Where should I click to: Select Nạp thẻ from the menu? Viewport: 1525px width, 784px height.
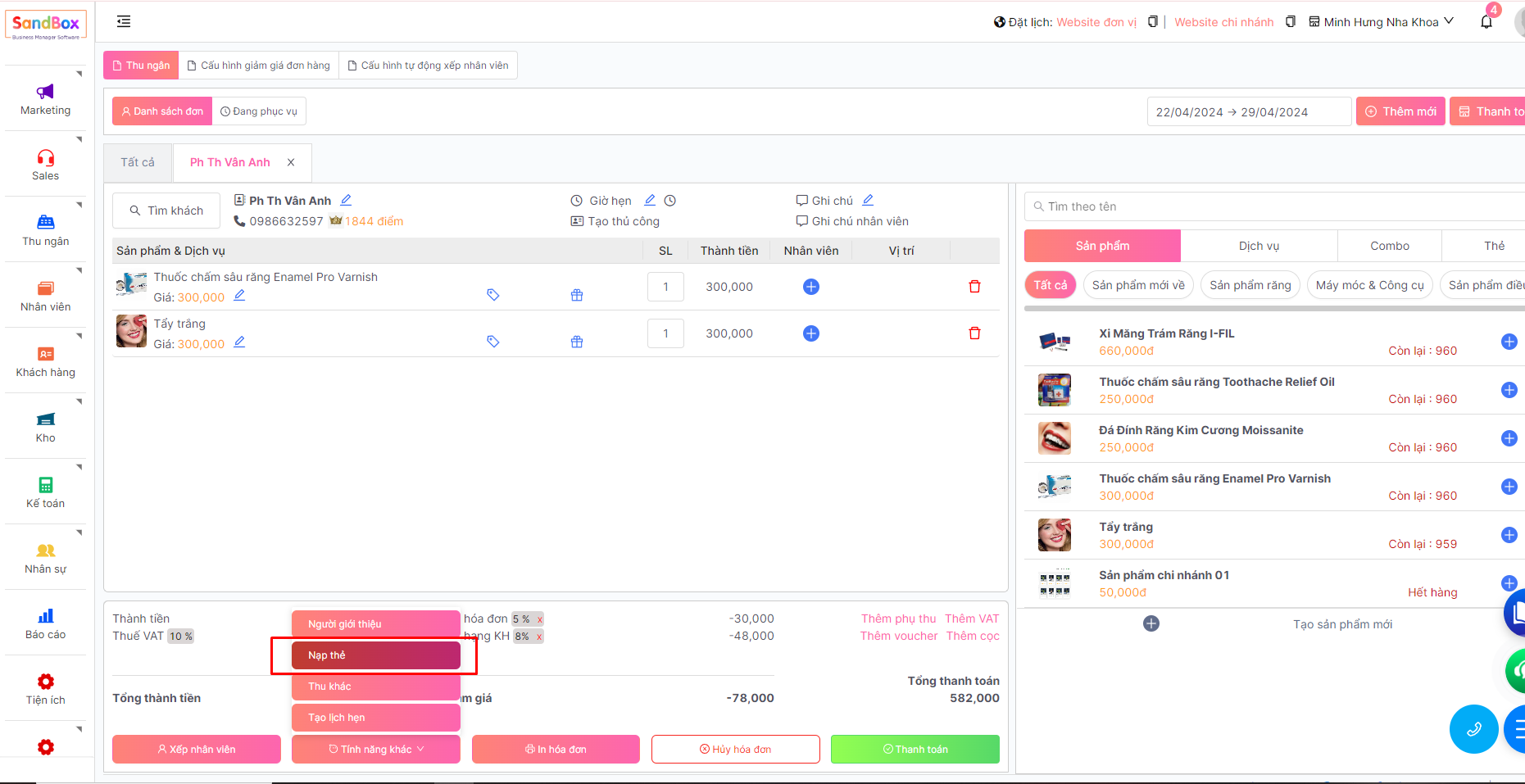click(x=376, y=655)
